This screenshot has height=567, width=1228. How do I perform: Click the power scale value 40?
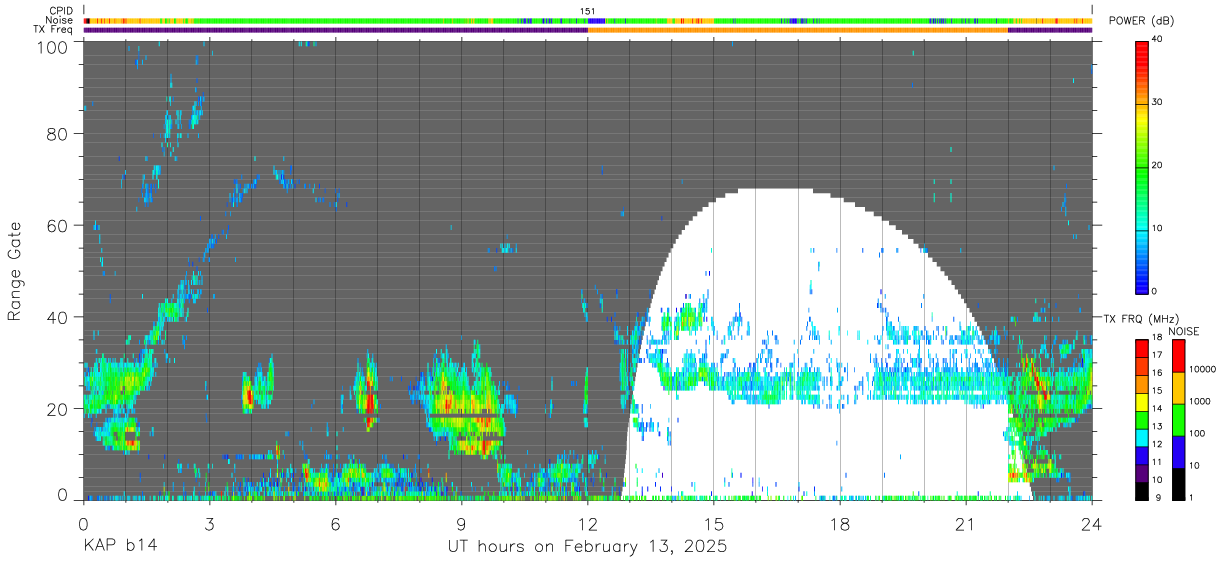pos(1158,39)
